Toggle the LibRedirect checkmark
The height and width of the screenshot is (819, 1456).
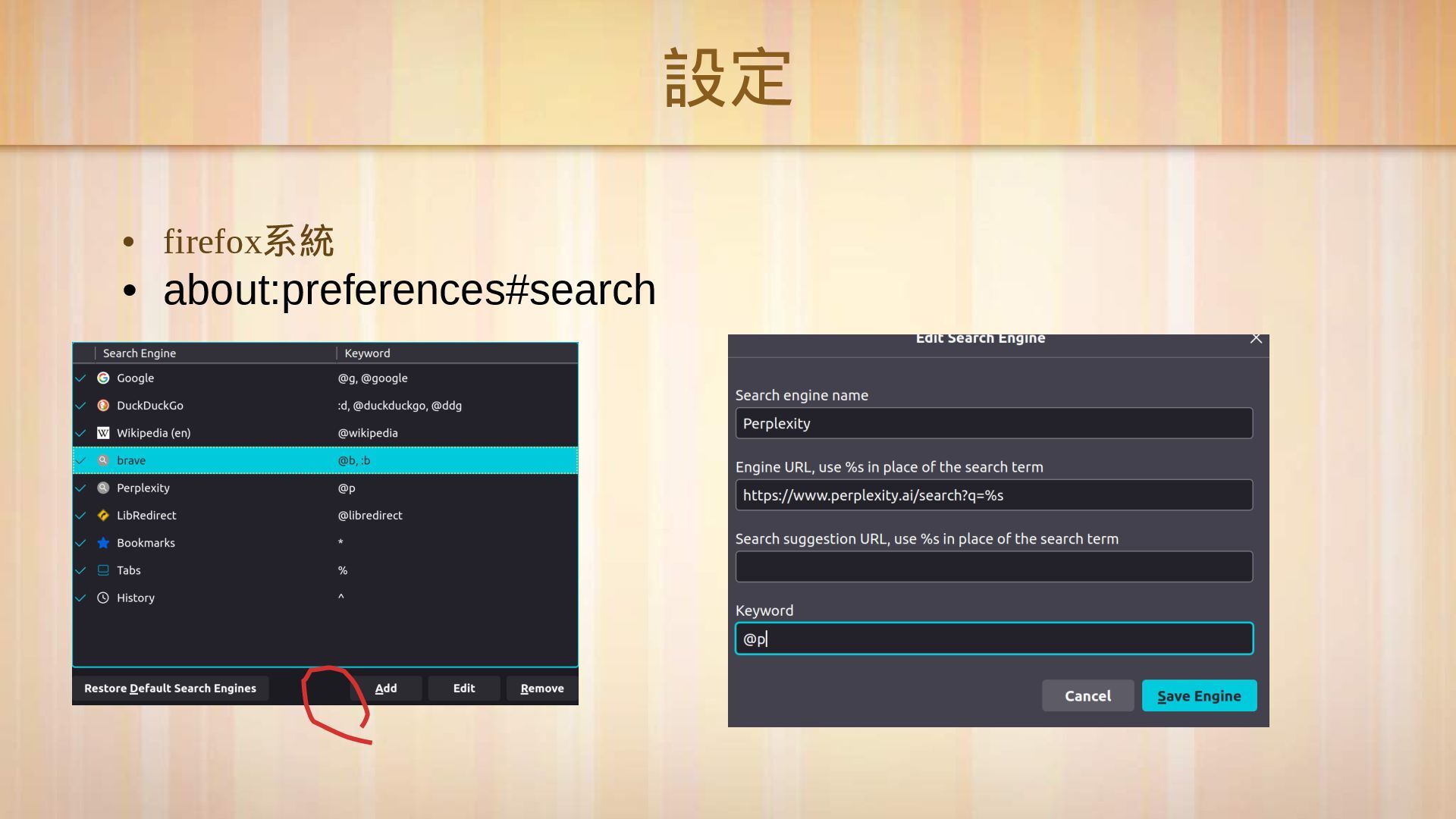click(x=80, y=516)
